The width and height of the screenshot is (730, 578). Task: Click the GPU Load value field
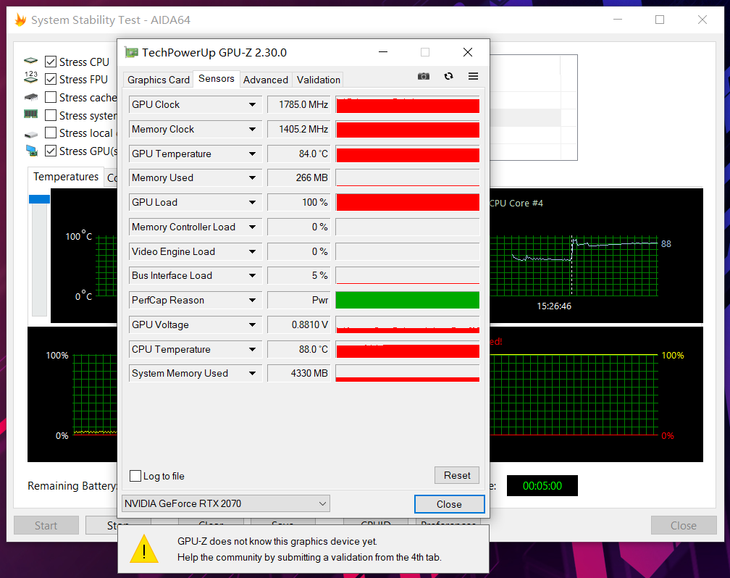(x=298, y=202)
